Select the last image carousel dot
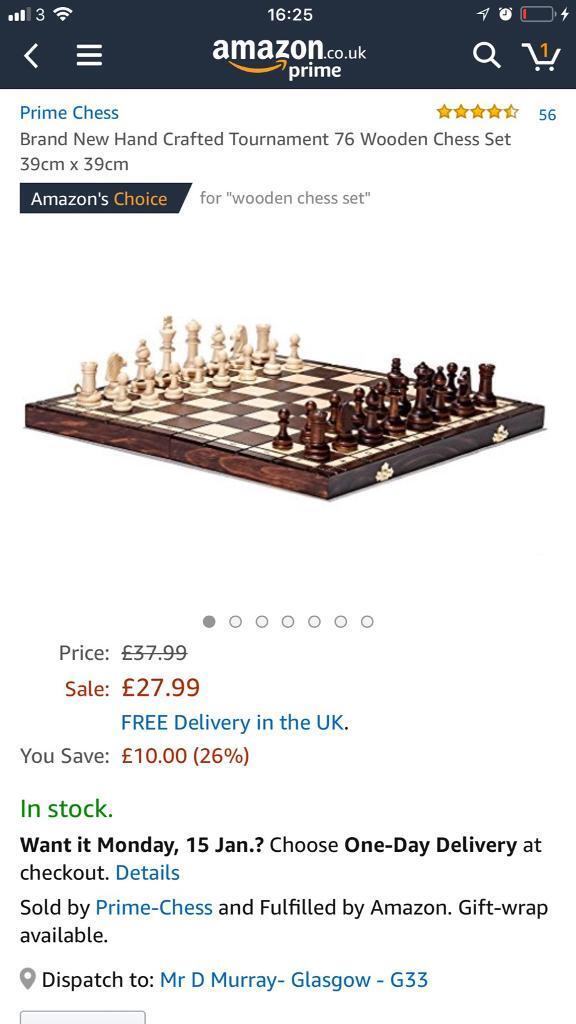The image size is (576, 1024). [367, 622]
